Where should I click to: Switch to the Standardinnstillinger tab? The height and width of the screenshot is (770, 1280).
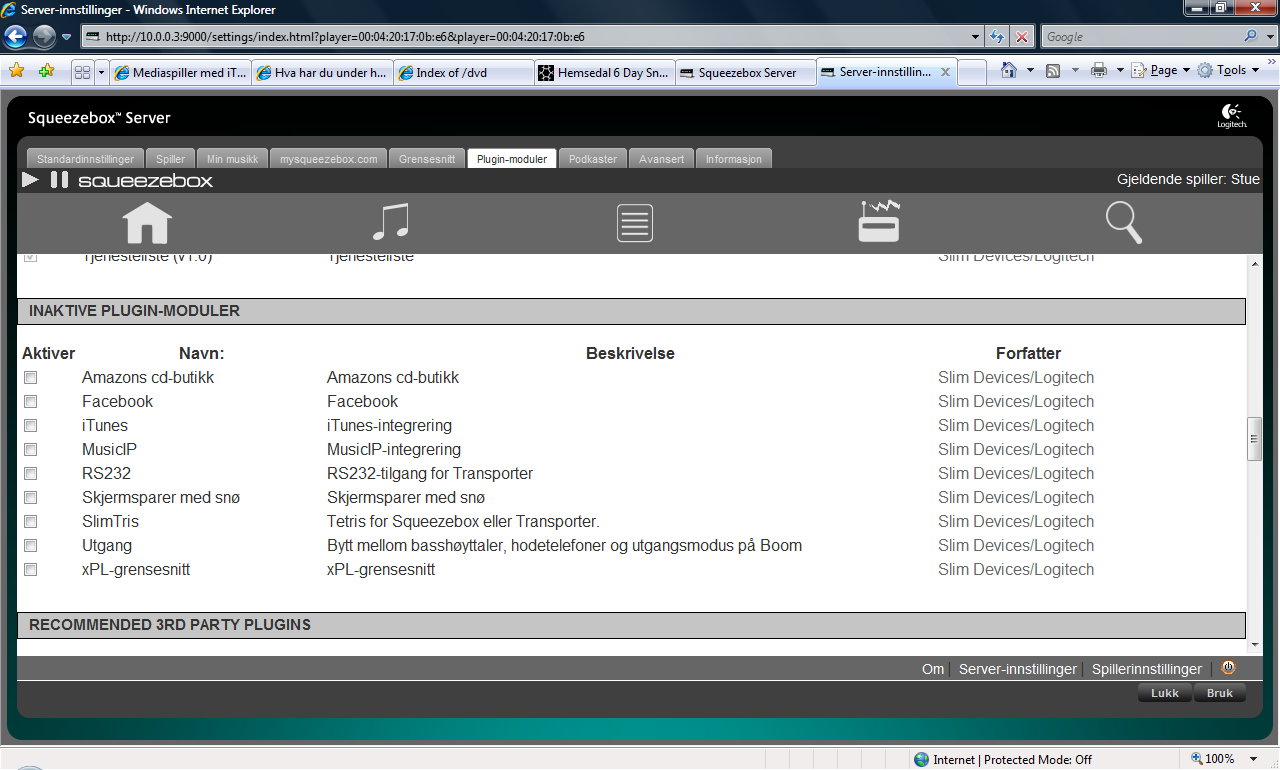[86, 159]
